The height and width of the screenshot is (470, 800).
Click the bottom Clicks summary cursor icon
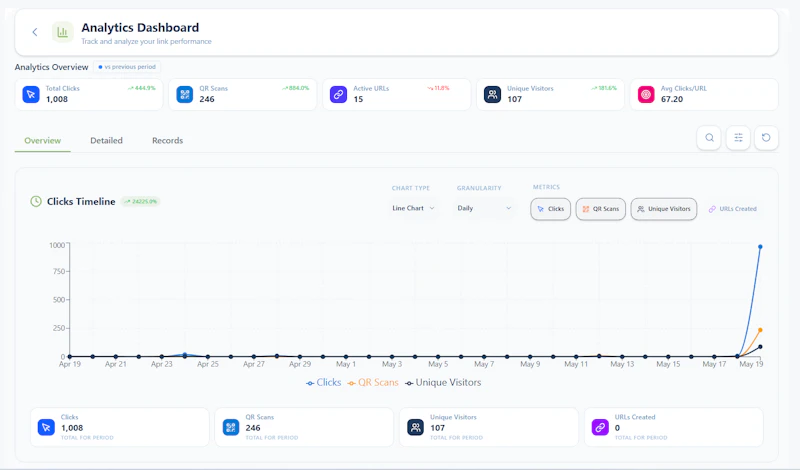46,427
